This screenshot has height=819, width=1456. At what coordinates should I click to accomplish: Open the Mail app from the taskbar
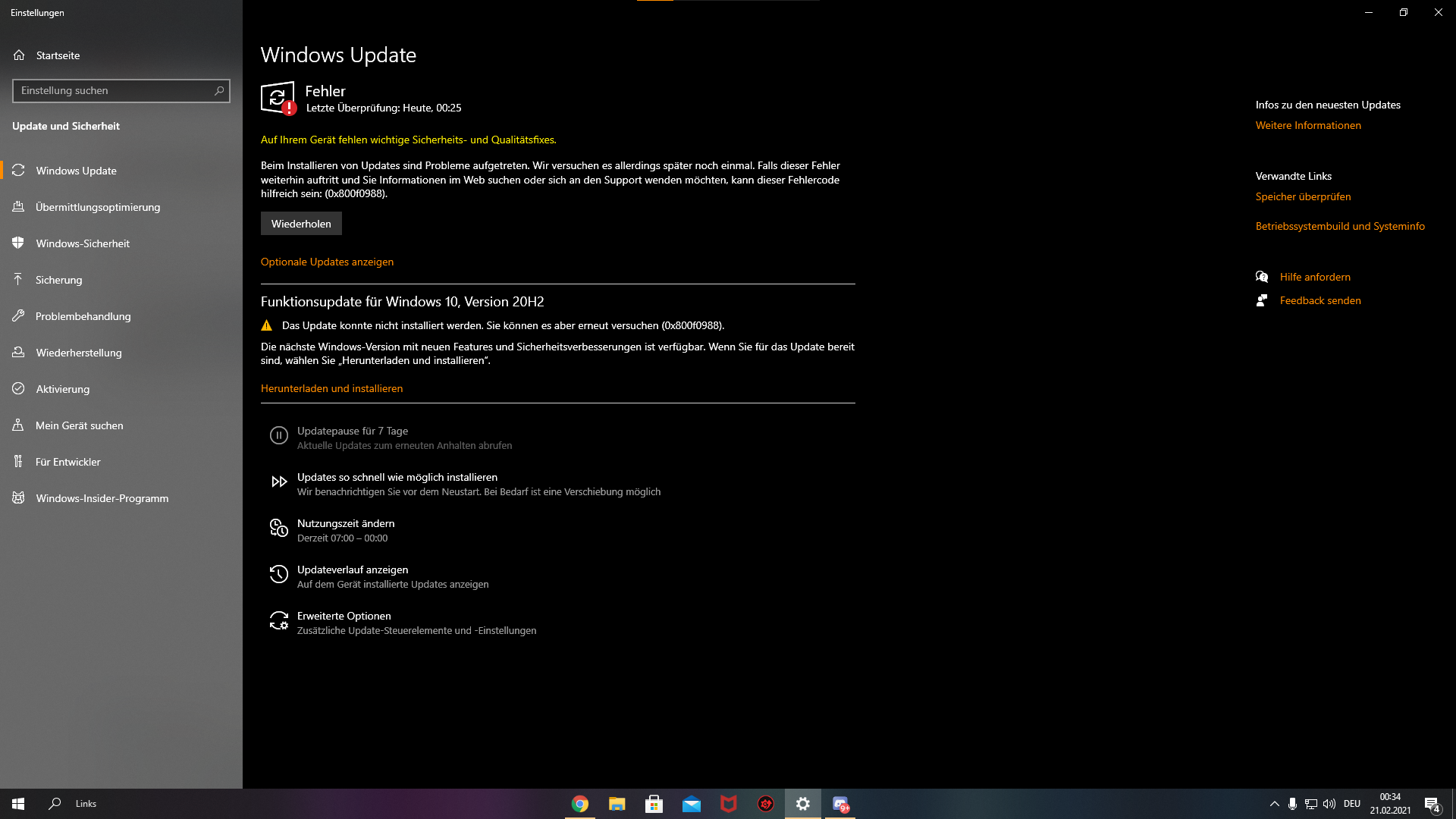tap(692, 804)
